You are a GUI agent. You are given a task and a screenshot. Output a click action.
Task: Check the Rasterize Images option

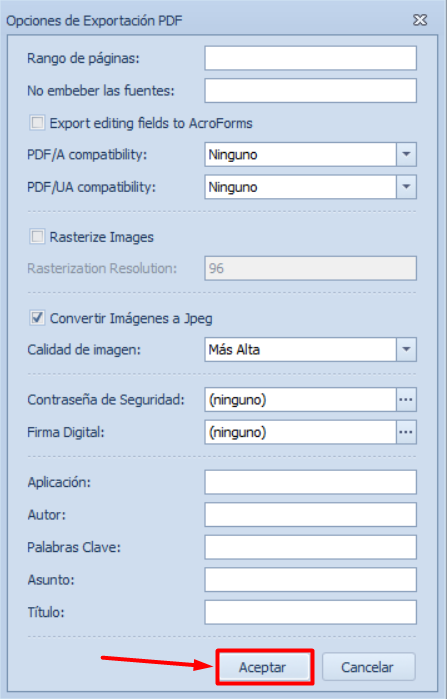pyautogui.click(x=37, y=237)
